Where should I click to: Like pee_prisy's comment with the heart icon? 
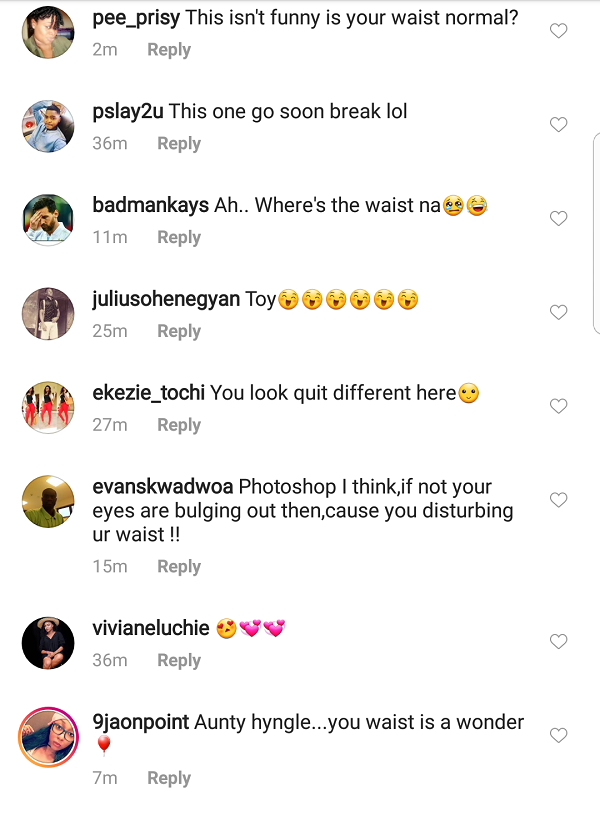[x=558, y=31]
